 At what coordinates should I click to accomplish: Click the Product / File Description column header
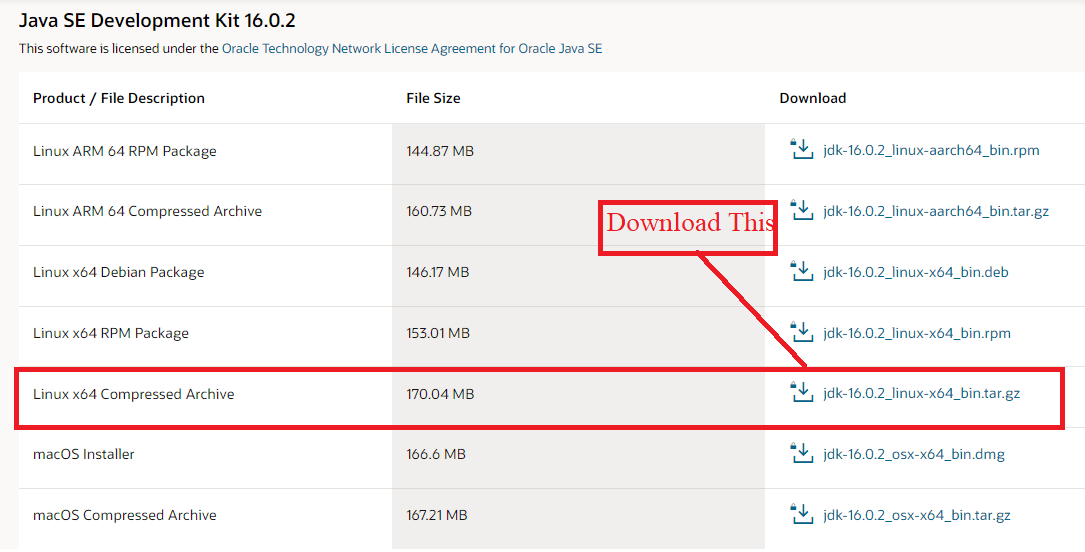(x=119, y=98)
